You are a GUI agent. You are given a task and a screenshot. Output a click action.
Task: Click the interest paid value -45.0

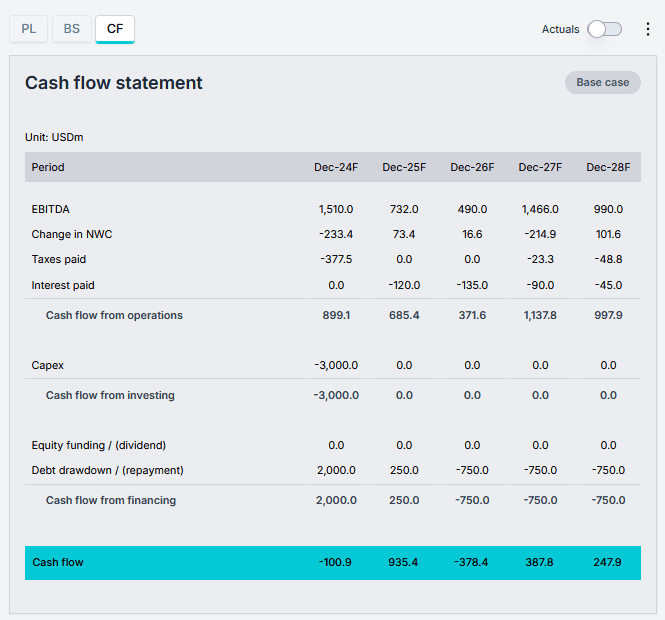point(608,285)
